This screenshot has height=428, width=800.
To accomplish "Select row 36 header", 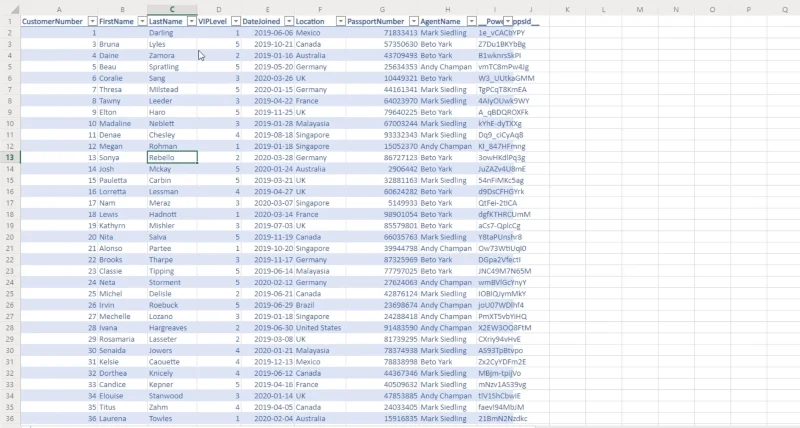I will coord(10,419).
